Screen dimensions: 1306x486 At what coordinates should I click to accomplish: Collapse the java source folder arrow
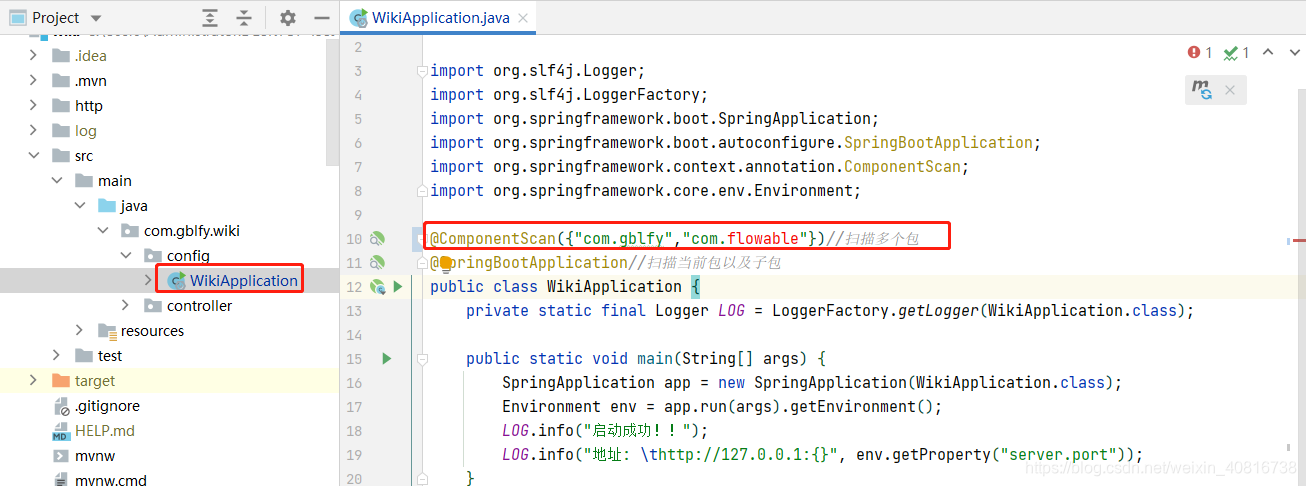80,206
